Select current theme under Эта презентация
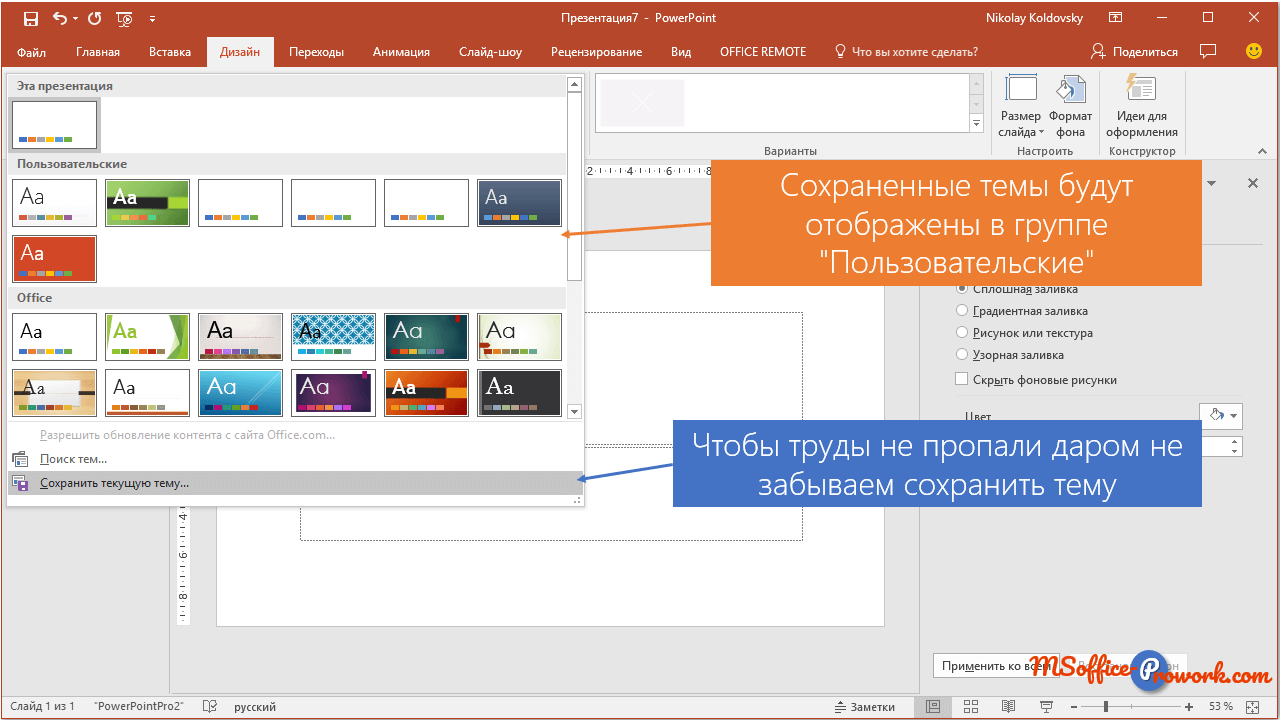This screenshot has height=722, width=1281. 55,125
